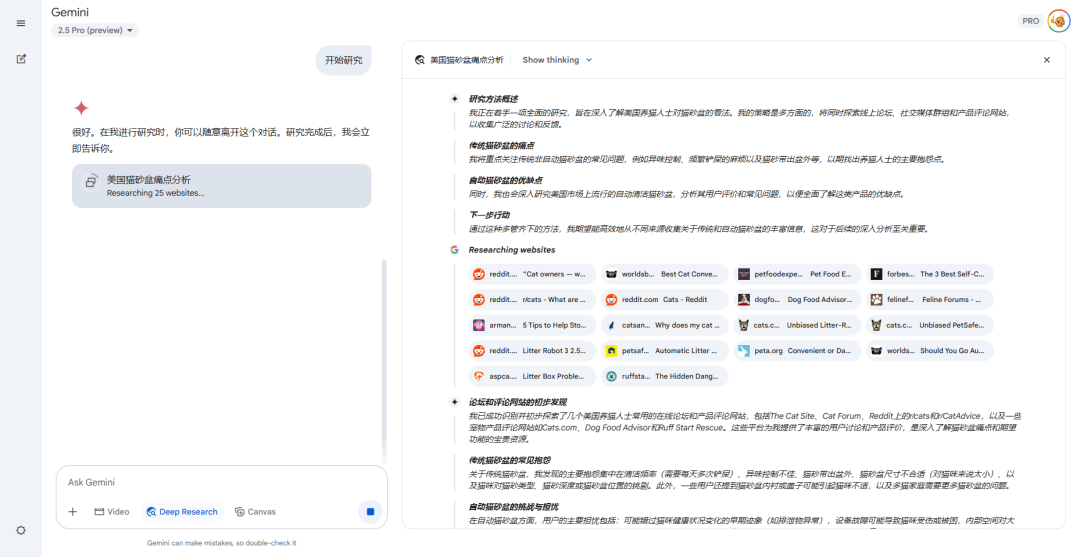Image resolution: width=1080 pixels, height=557 pixels.
Task: Click the Gemini title text
Action: click(x=70, y=12)
